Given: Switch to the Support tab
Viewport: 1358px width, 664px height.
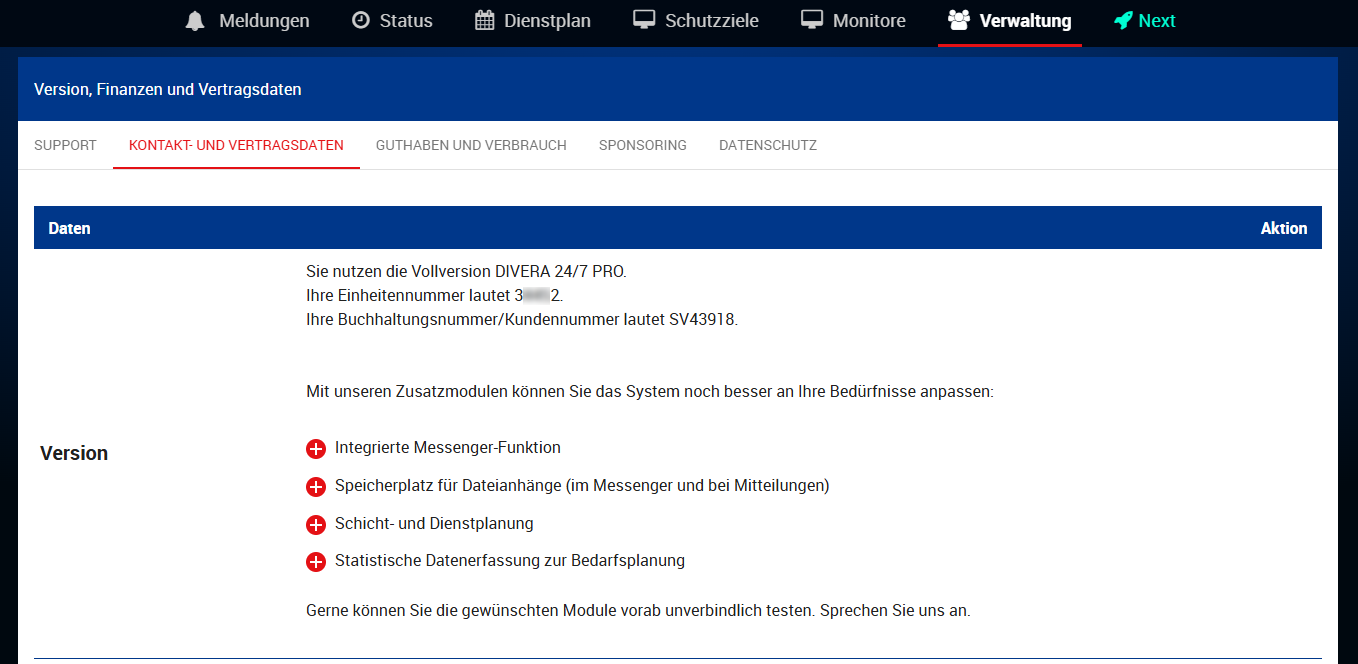Looking at the screenshot, I should coord(65,145).
